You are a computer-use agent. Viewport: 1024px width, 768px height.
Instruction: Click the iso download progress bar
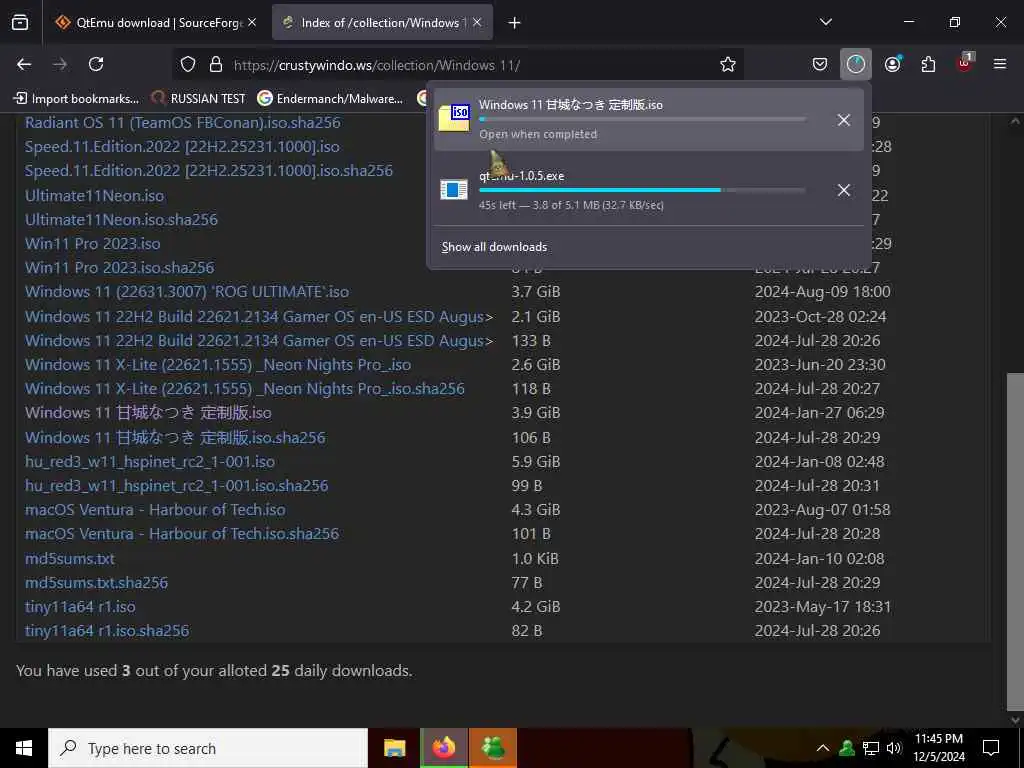coord(642,119)
